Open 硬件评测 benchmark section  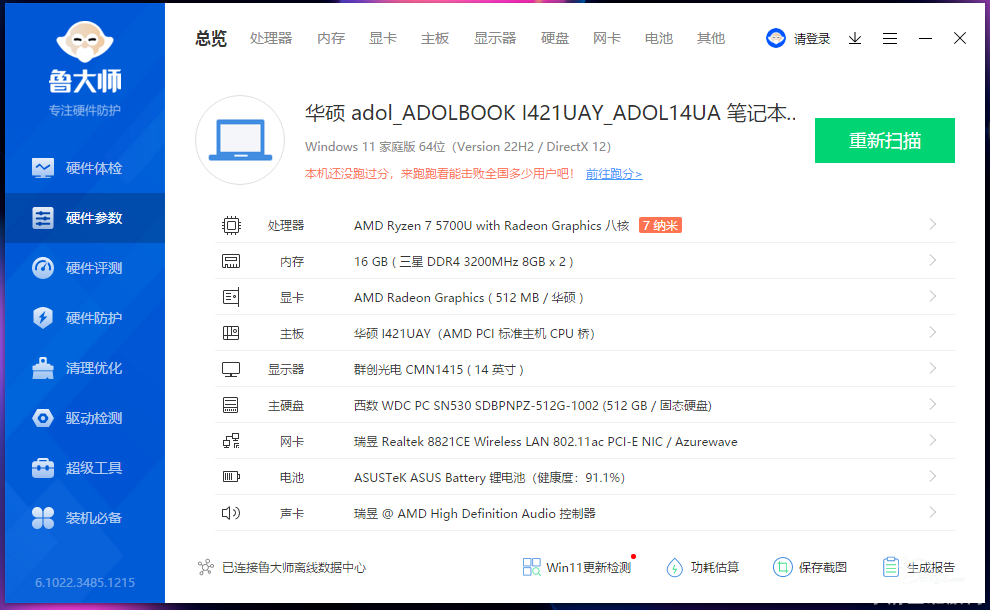85,268
